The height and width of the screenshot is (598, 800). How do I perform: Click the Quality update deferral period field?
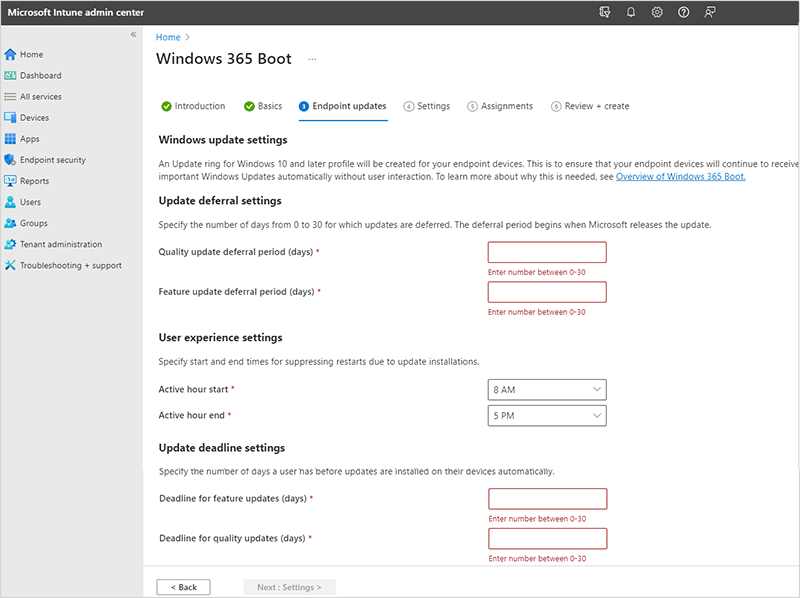click(x=547, y=252)
